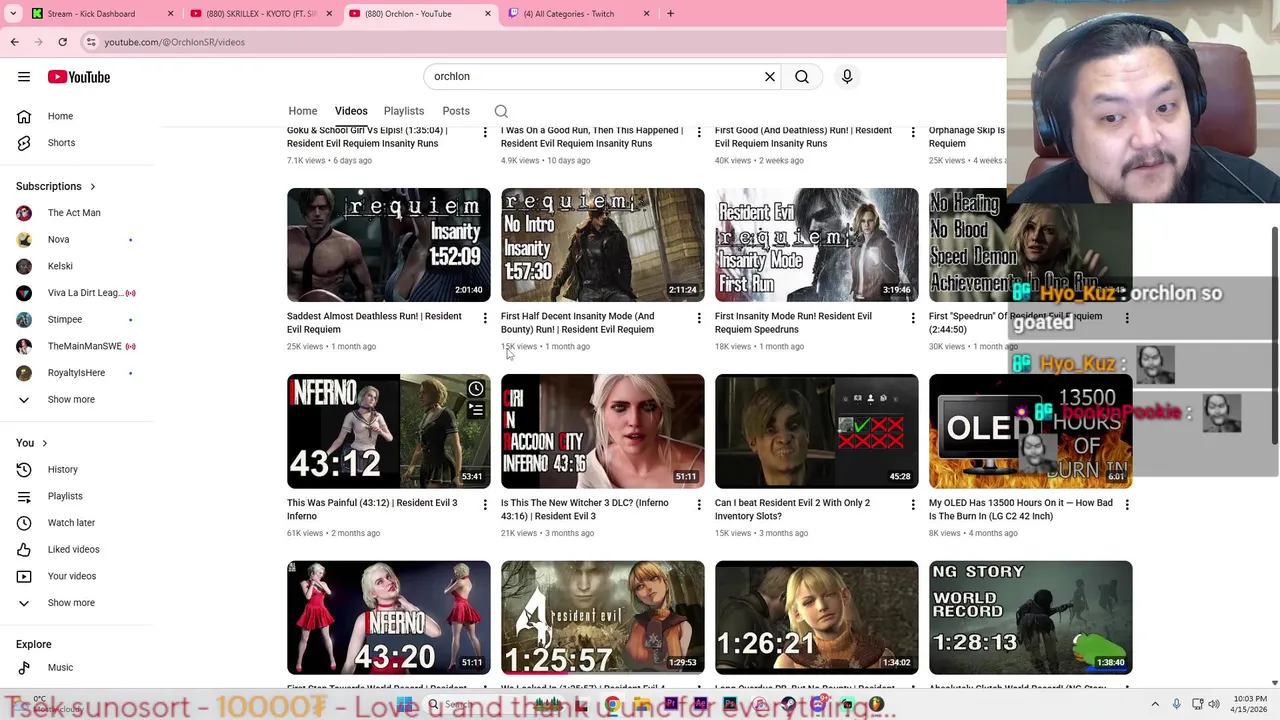
Task: Open options for My OLED Has 13500 Hours video
Action: pyautogui.click(x=1127, y=505)
